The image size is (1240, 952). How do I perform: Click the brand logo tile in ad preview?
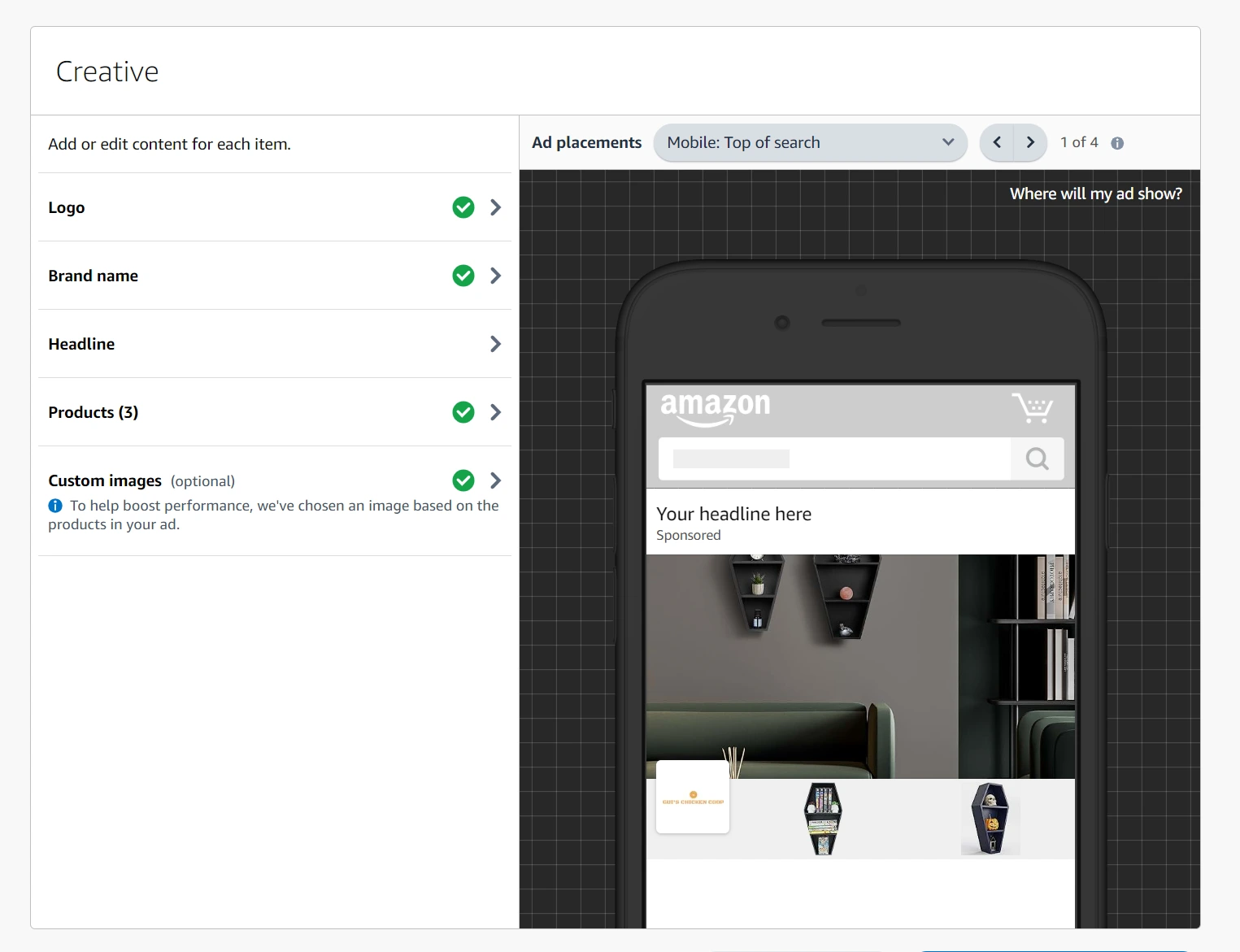pos(693,797)
